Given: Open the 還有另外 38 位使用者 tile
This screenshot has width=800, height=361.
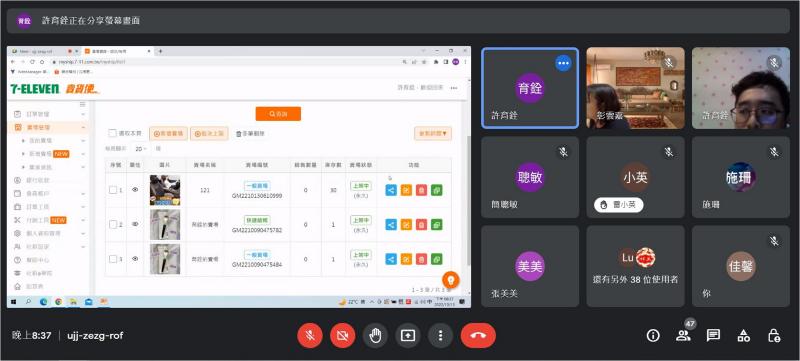Looking at the screenshot, I should click(x=635, y=267).
